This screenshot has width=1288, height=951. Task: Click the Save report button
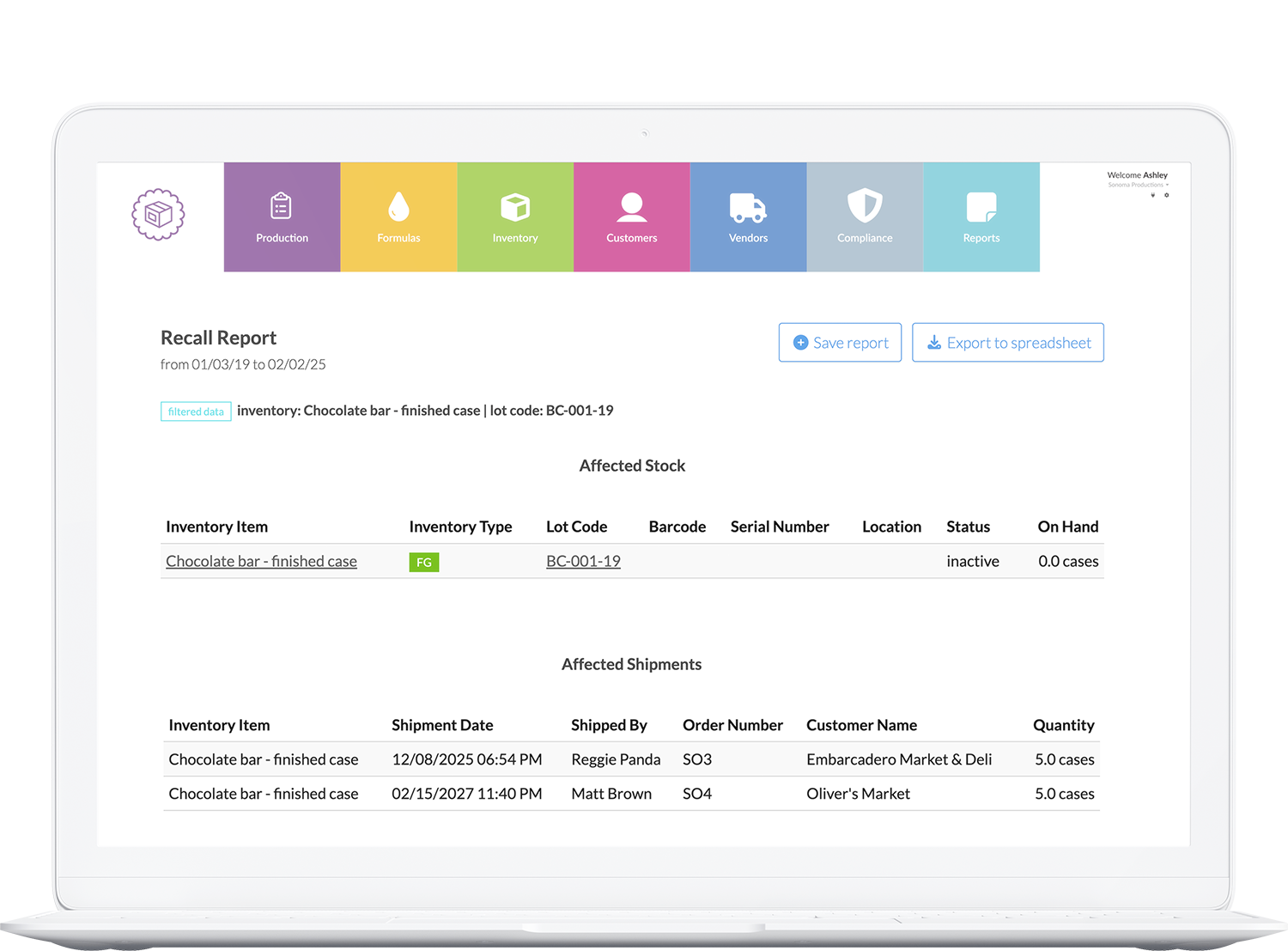click(839, 342)
